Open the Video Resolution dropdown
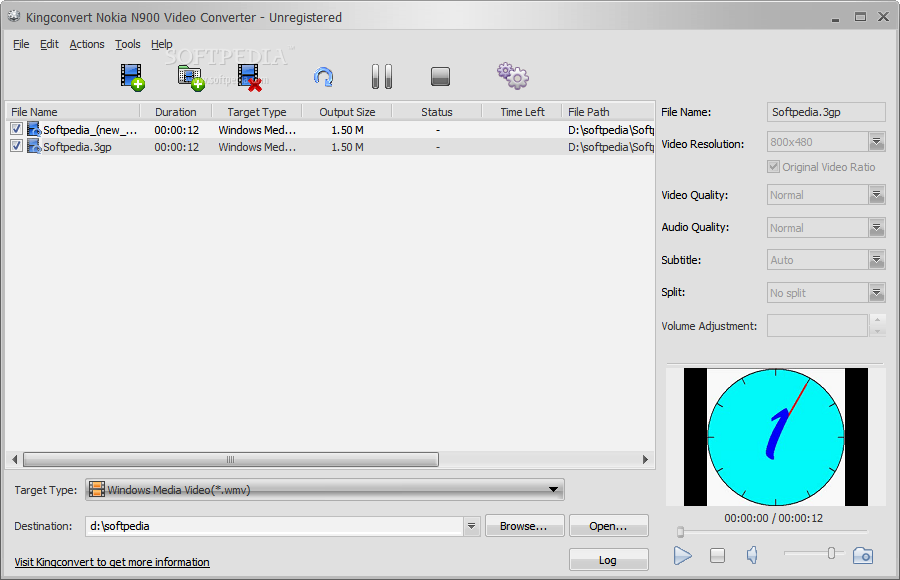Image resolution: width=900 pixels, height=580 pixels. (876, 141)
